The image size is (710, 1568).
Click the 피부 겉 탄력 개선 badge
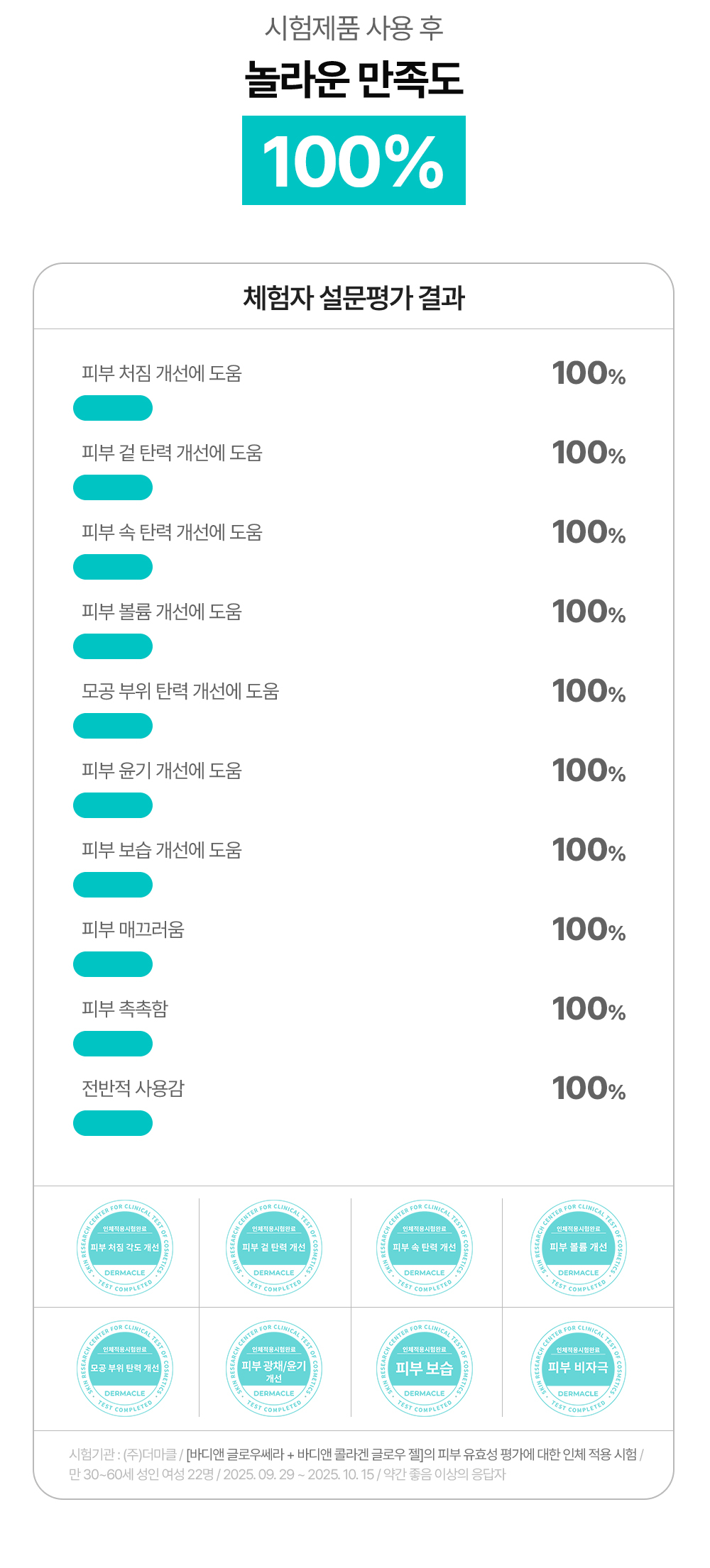(274, 1247)
